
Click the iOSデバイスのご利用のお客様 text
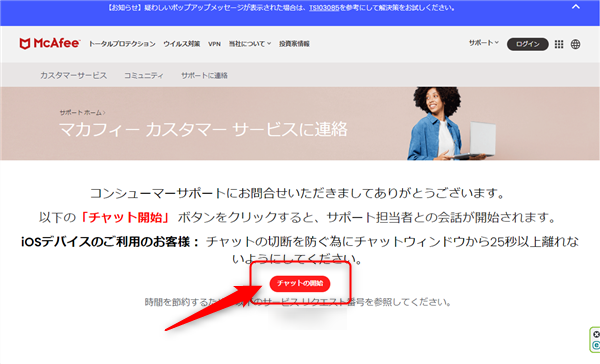coord(110,242)
